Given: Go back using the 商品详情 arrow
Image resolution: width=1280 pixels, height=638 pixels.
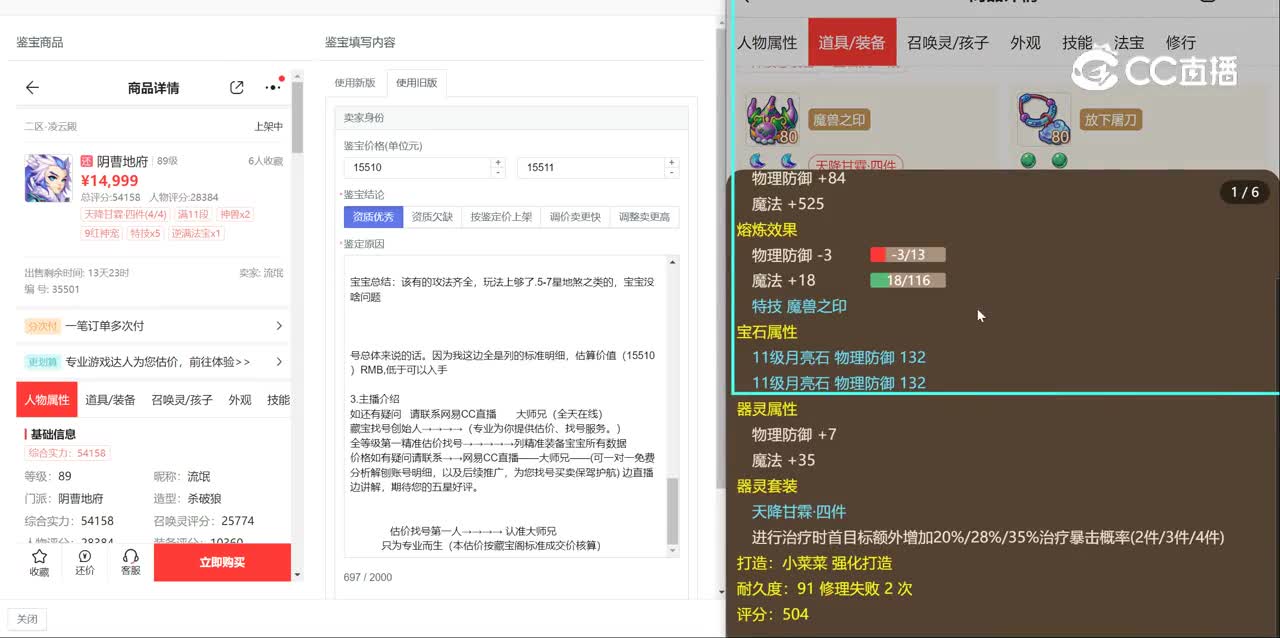Looking at the screenshot, I should click(x=32, y=88).
